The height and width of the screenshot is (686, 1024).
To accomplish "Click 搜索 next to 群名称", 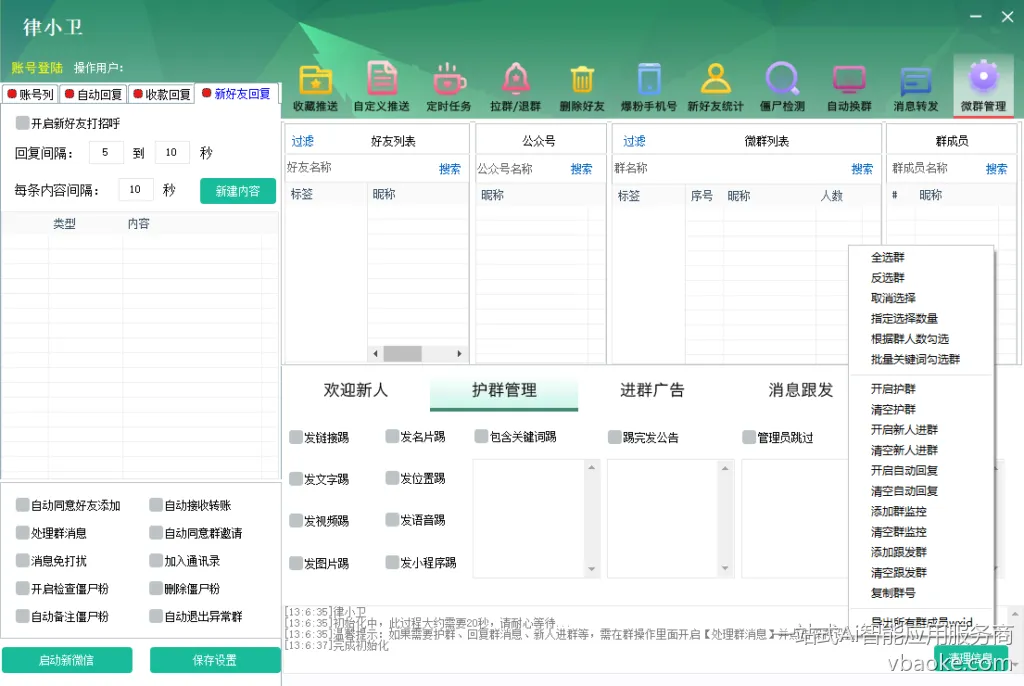I will pyautogui.click(x=862, y=169).
